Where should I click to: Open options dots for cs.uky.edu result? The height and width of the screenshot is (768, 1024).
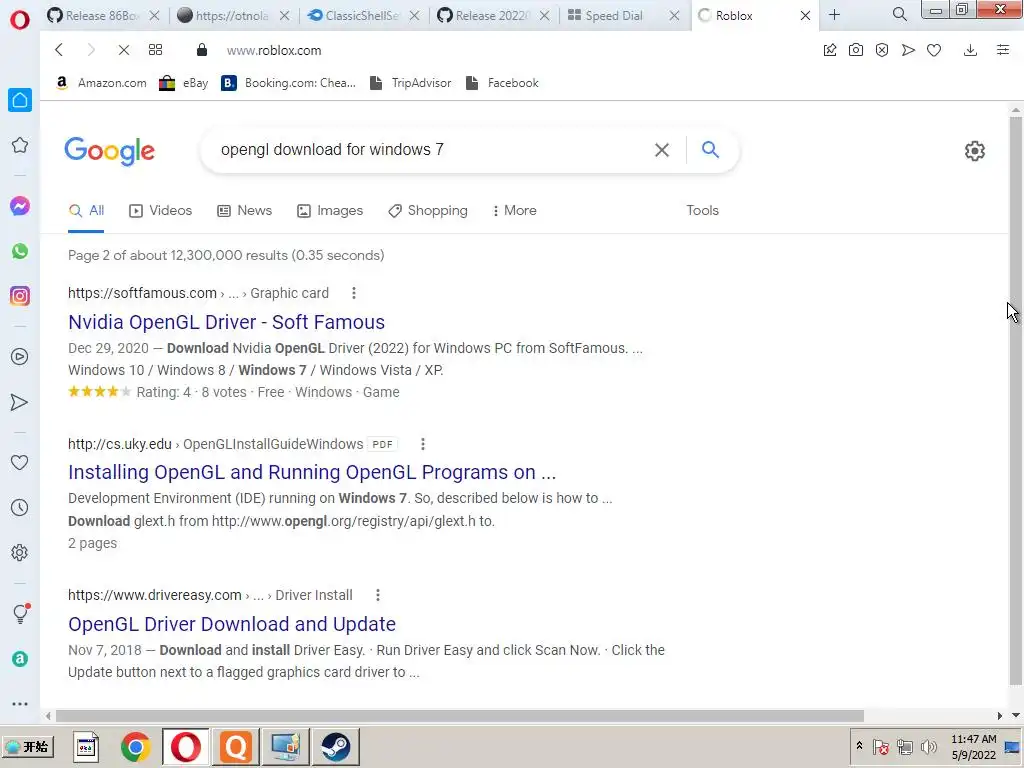coord(423,444)
